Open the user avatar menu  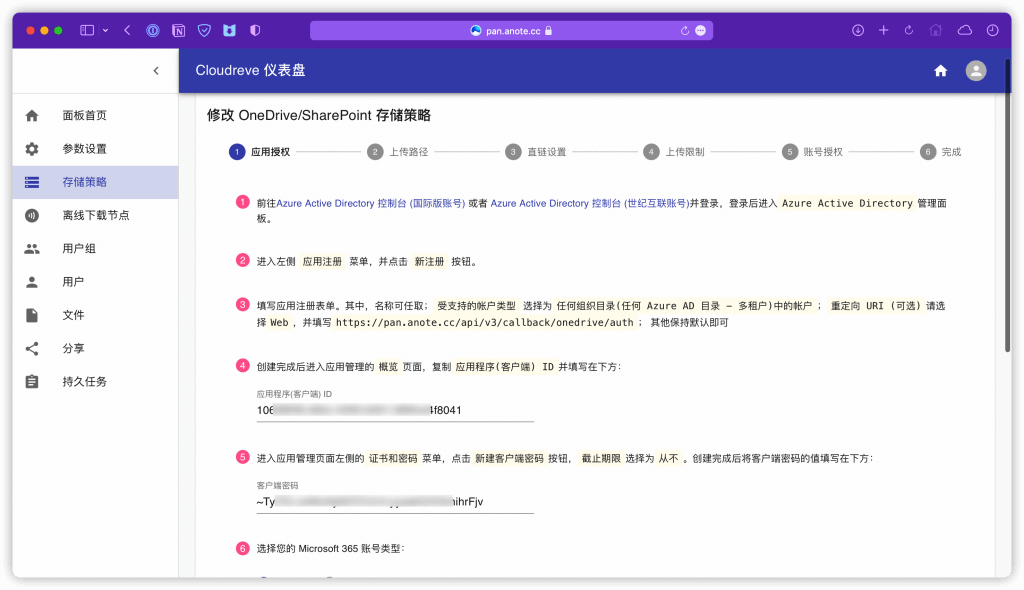(x=975, y=70)
